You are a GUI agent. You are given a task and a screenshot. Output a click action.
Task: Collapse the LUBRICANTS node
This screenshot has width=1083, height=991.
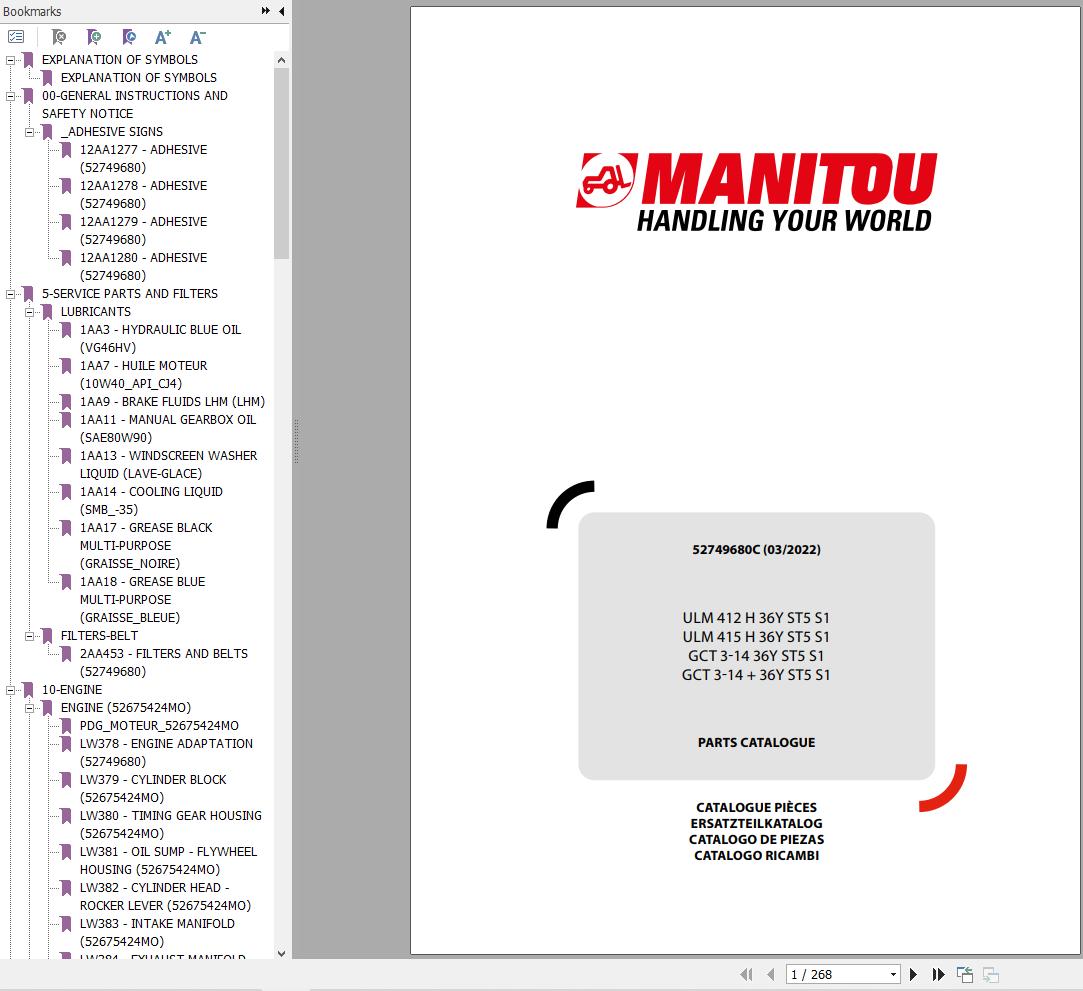tap(30, 312)
